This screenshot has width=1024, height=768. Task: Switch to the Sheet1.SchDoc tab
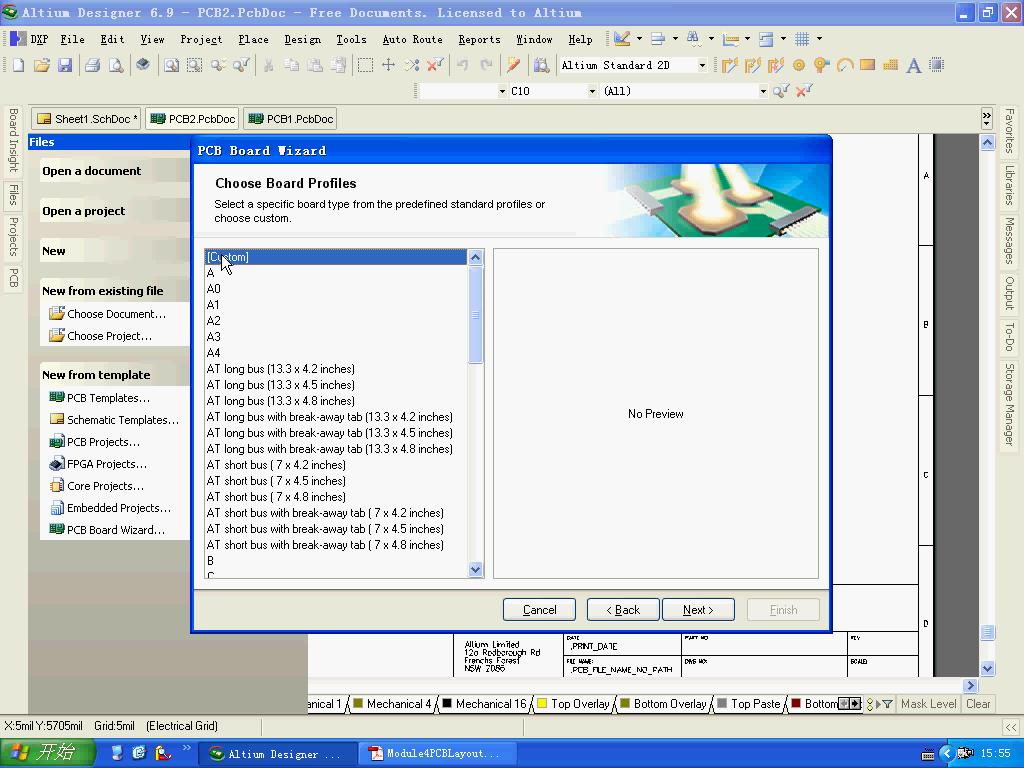point(86,119)
